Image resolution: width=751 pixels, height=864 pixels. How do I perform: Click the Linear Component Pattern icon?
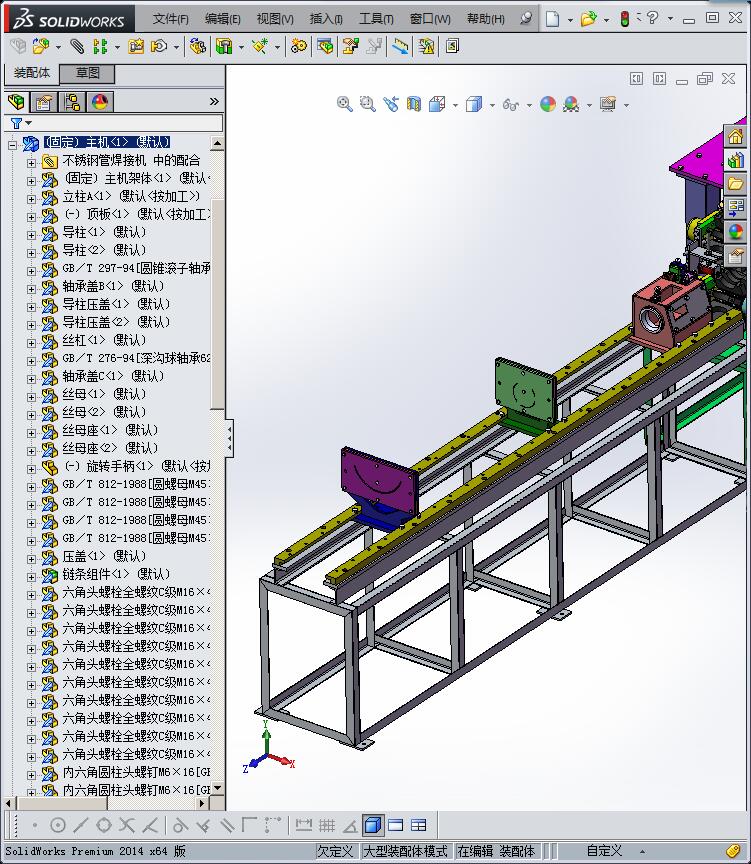click(100, 46)
